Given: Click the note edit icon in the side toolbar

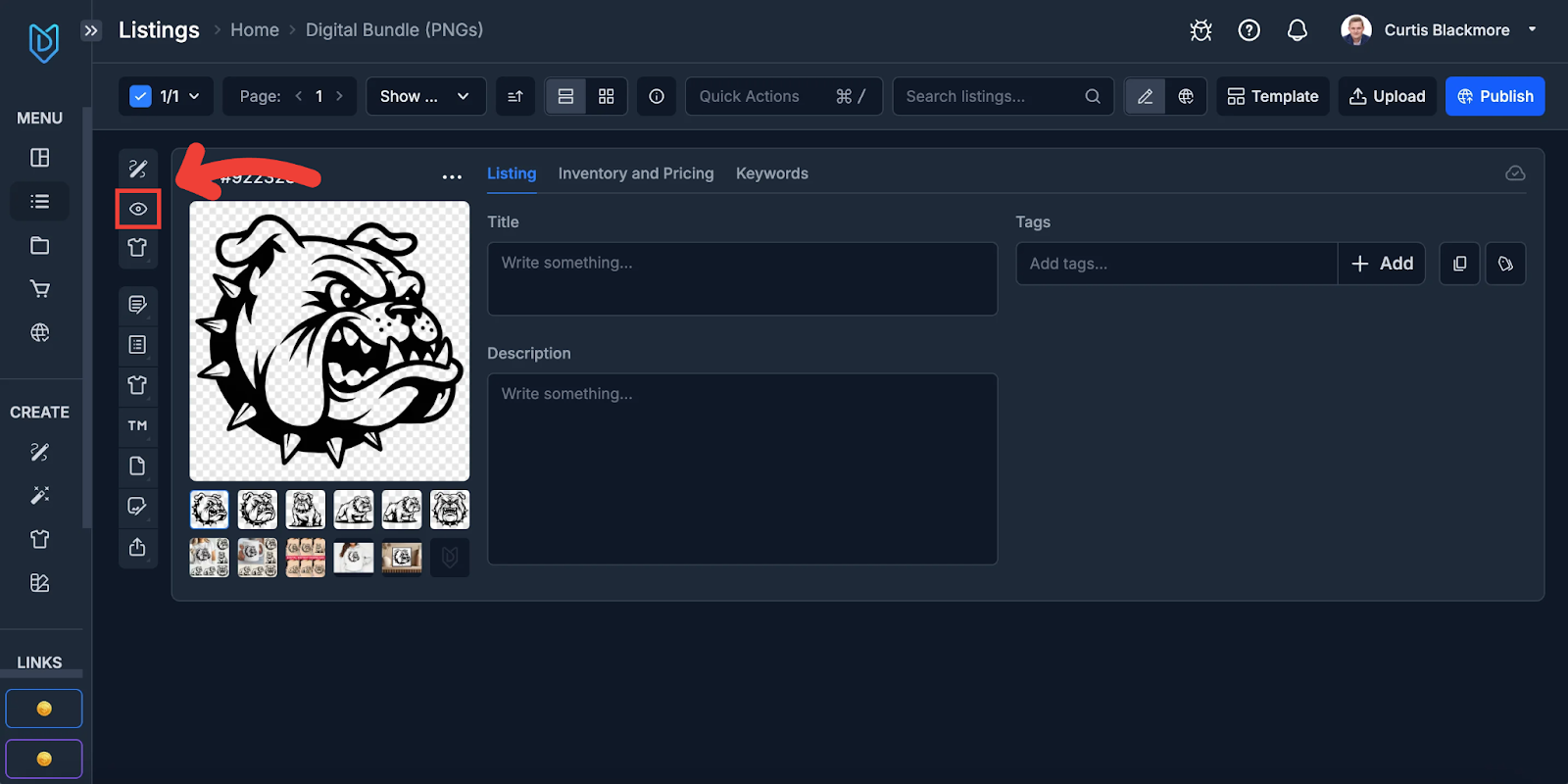Looking at the screenshot, I should [x=138, y=305].
